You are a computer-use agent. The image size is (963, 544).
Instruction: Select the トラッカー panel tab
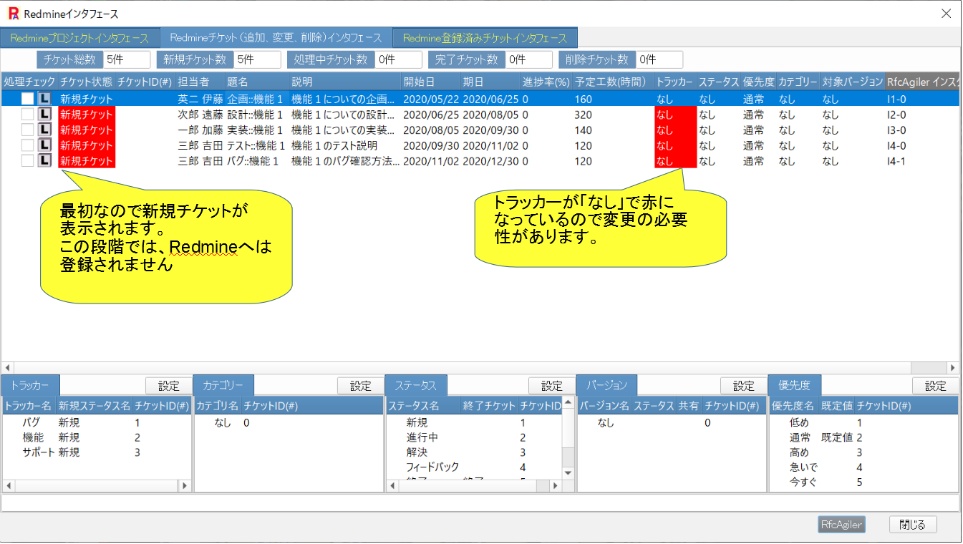pyautogui.click(x=30, y=386)
